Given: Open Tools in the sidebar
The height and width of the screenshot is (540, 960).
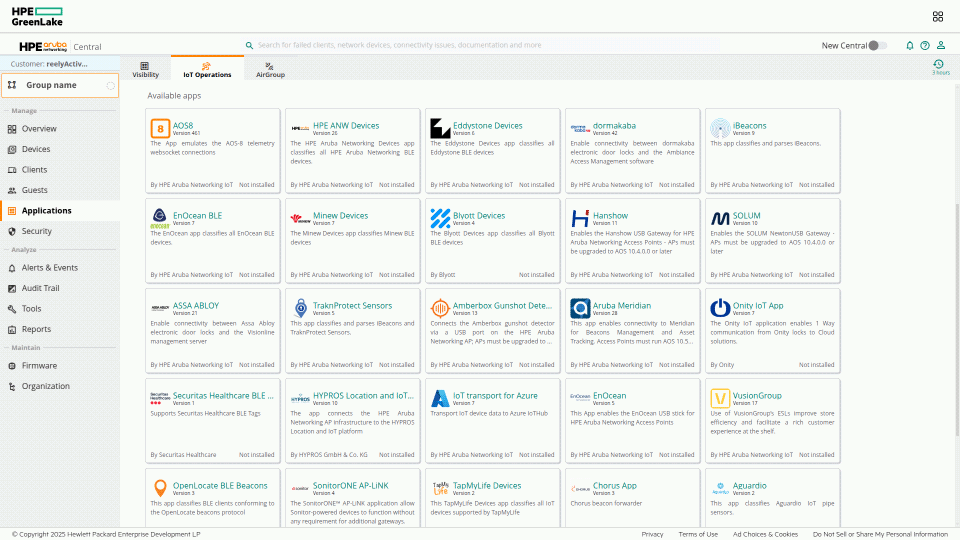Looking at the screenshot, I should pyautogui.click(x=31, y=309).
